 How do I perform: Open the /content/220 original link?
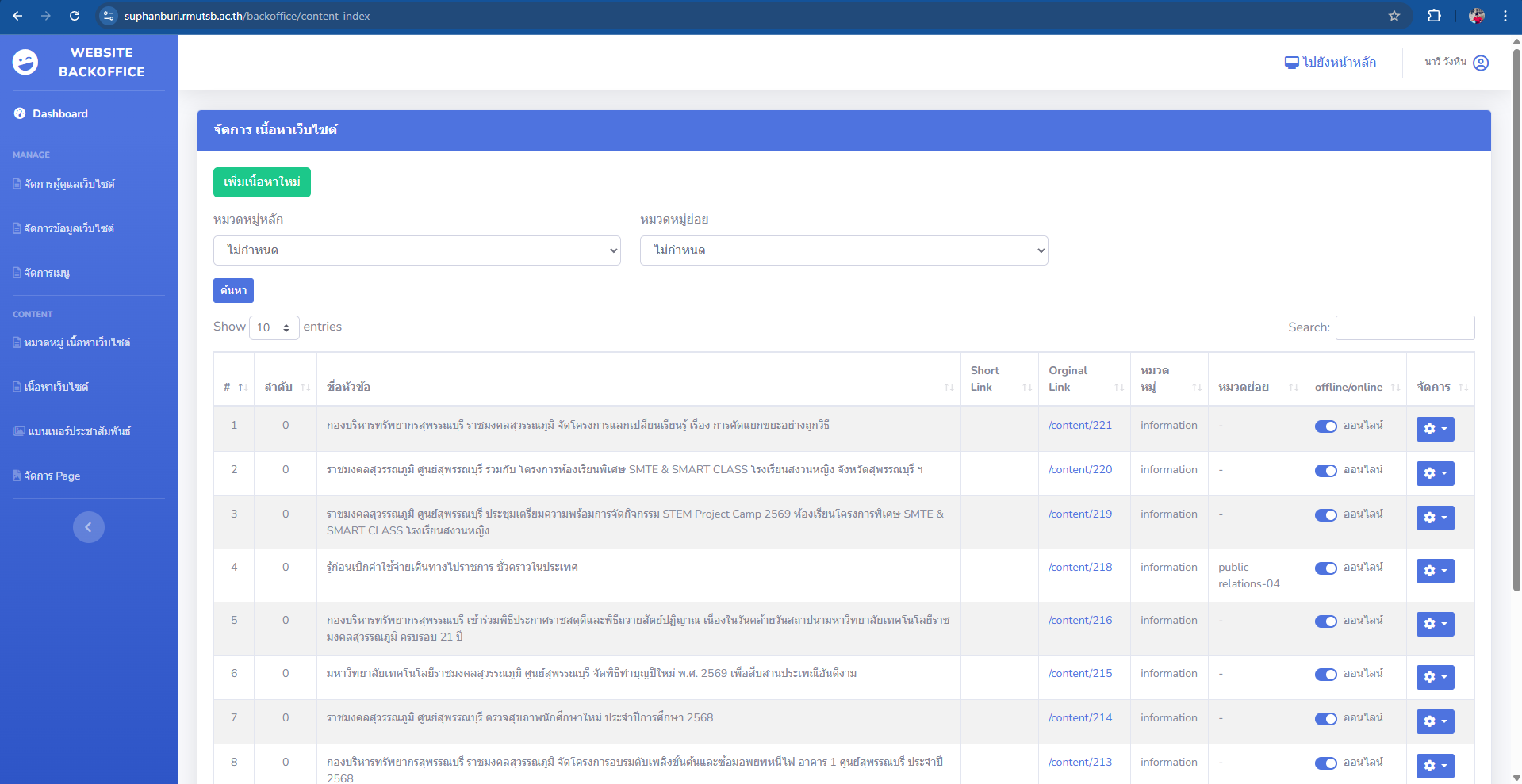(x=1079, y=469)
